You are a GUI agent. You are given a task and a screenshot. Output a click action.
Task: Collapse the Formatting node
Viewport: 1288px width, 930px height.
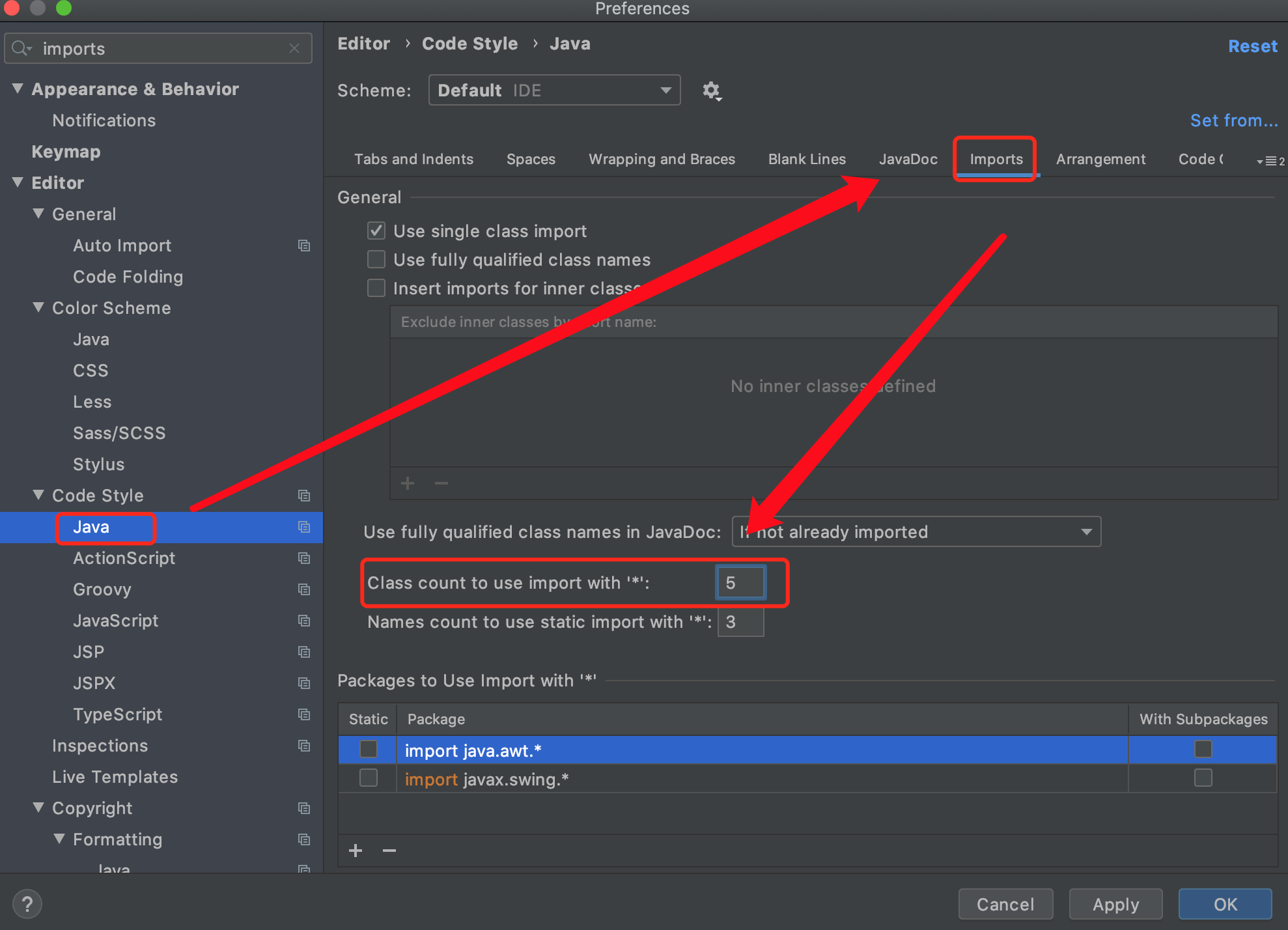point(60,839)
